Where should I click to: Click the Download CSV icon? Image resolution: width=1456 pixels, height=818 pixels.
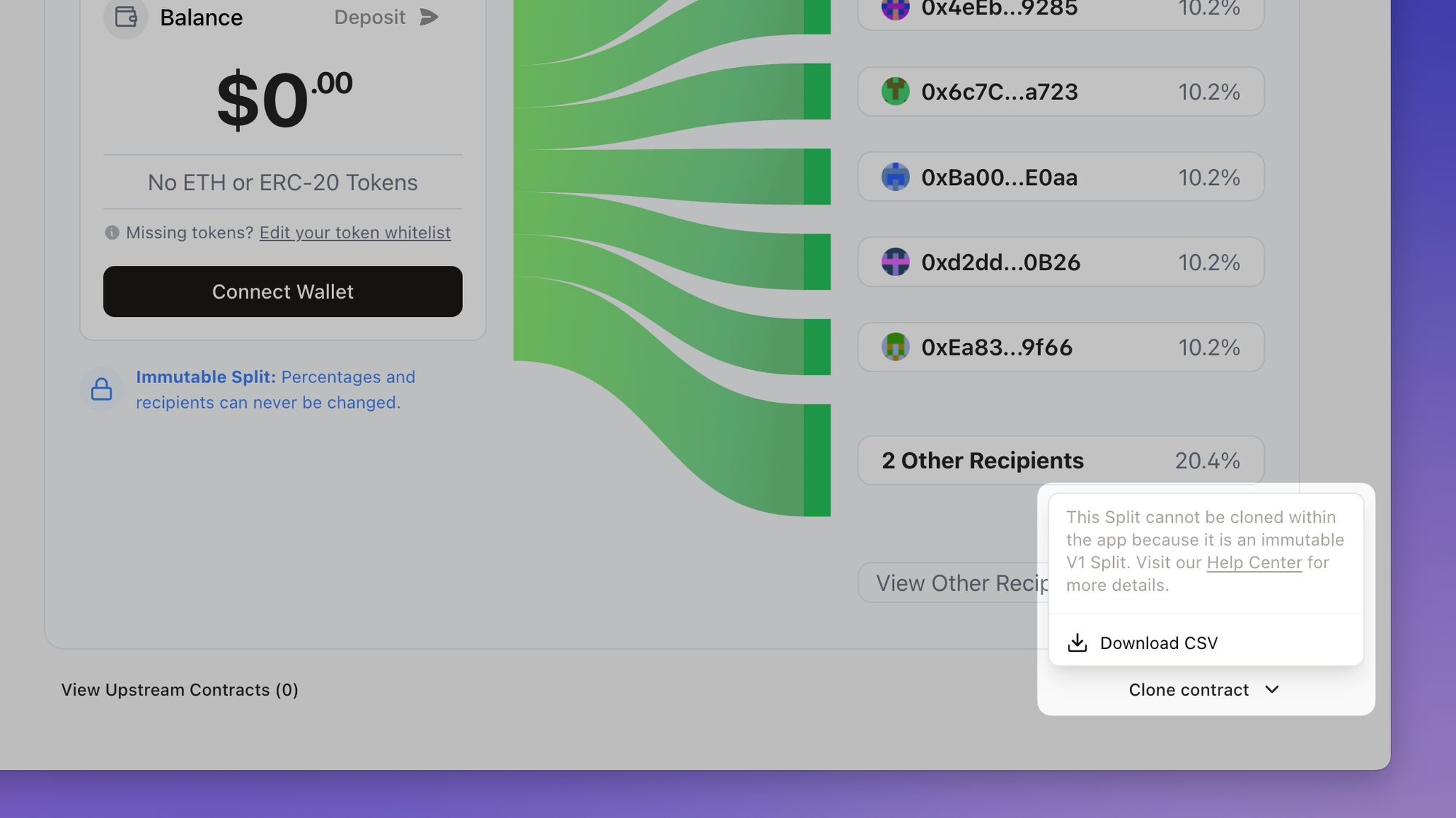click(1077, 642)
